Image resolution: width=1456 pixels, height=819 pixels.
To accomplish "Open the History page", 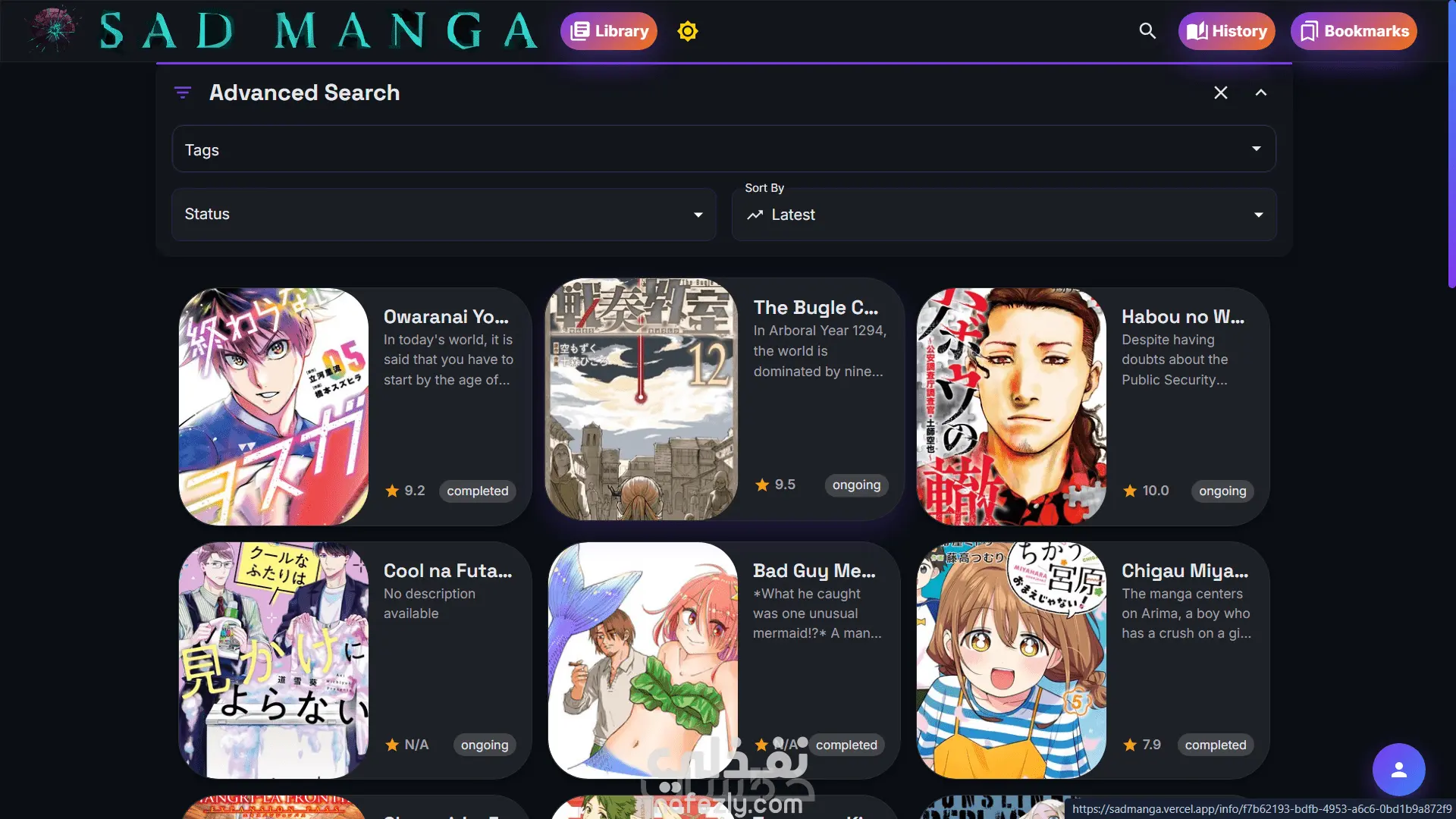I will [1226, 31].
